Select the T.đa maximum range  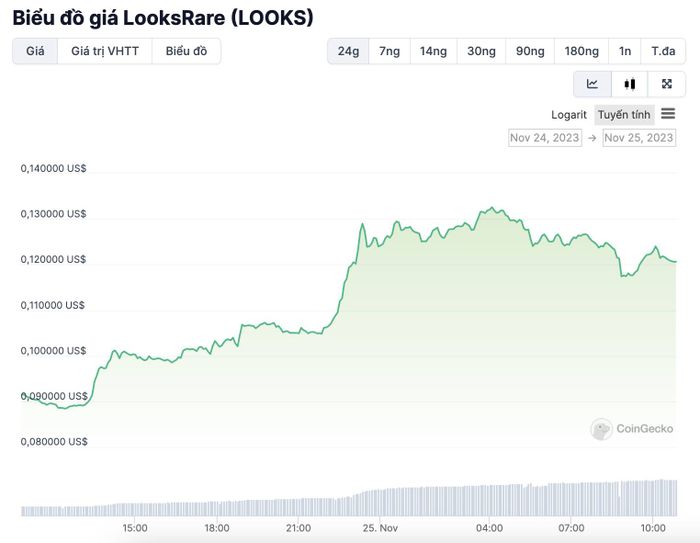coord(663,51)
